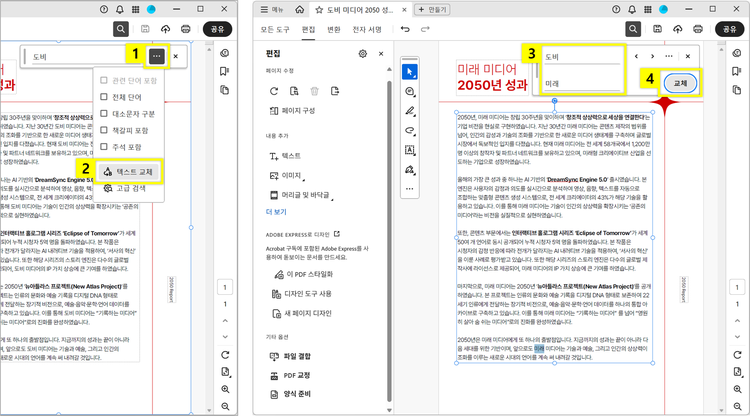Click the 미래 replace-with field
The image size is (750, 416).
(582, 84)
